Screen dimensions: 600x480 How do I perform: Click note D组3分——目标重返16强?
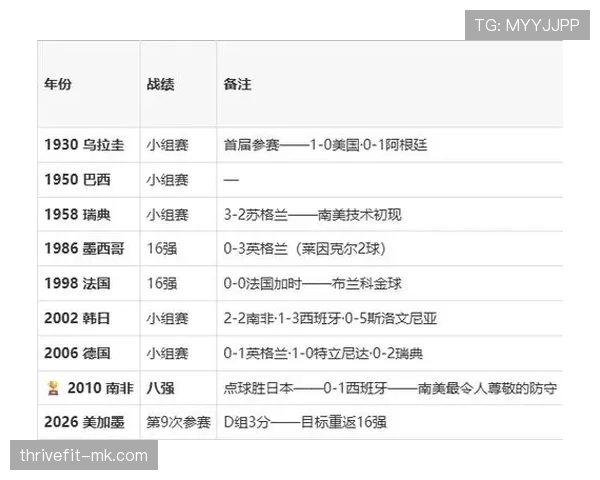coord(305,422)
